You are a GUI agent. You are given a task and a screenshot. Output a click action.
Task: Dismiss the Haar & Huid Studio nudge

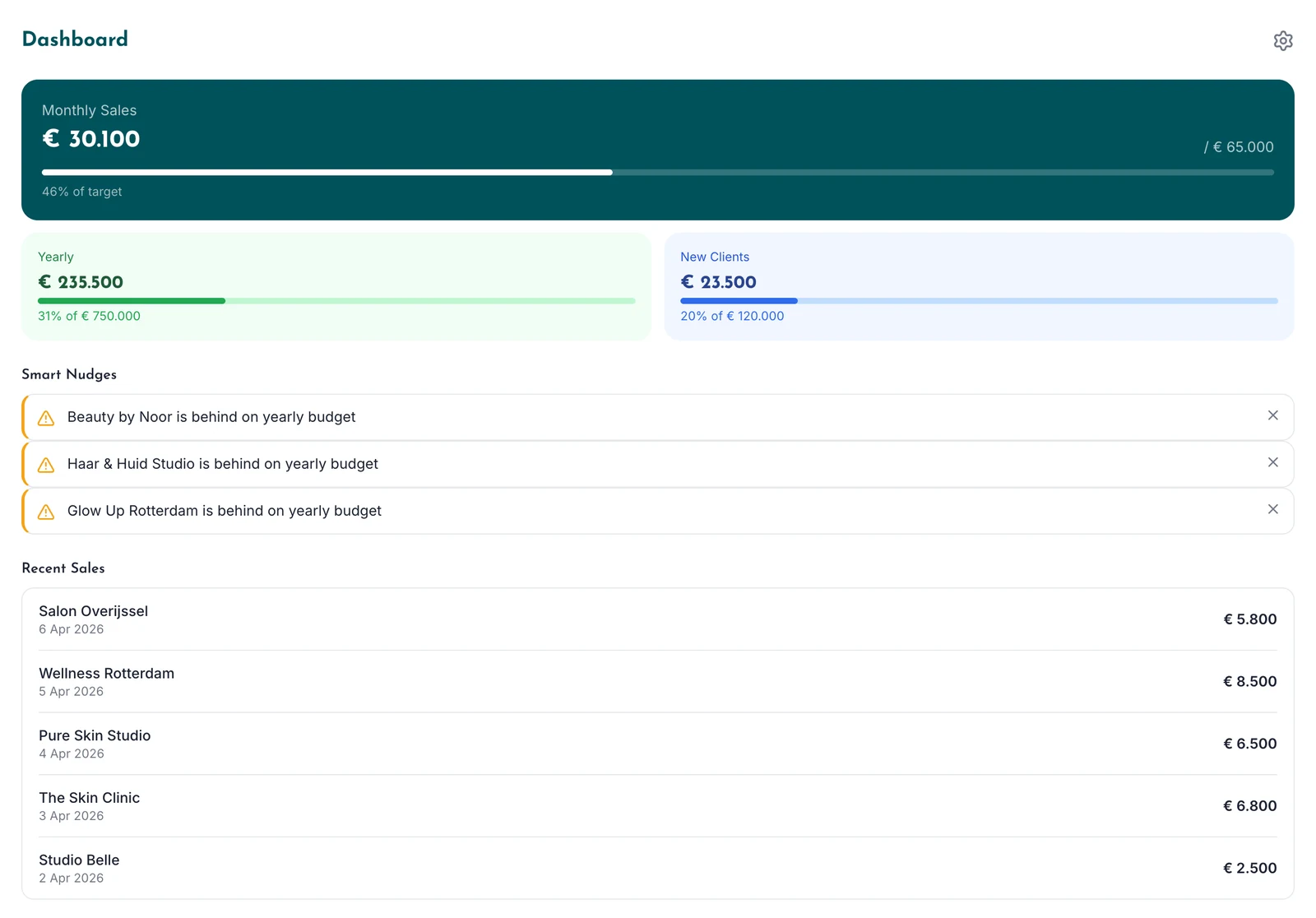(1272, 462)
